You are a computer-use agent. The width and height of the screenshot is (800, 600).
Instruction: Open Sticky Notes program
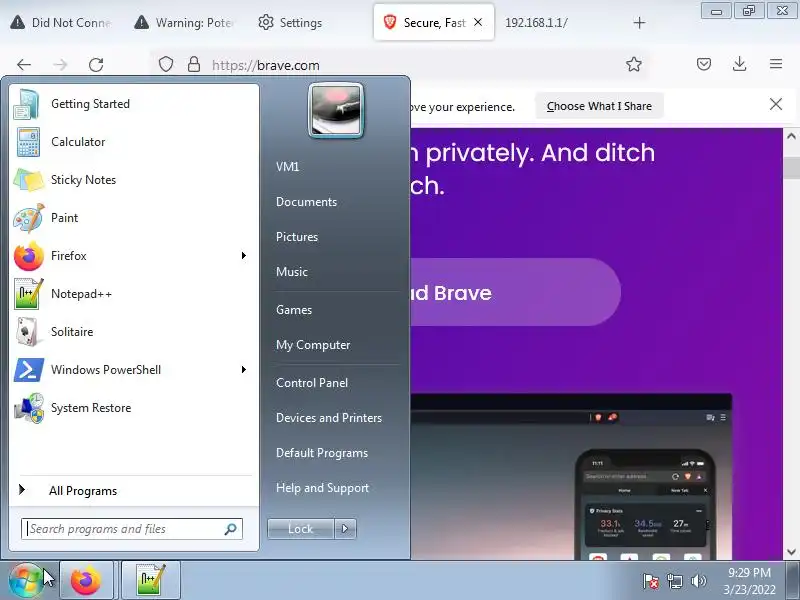point(134,180)
